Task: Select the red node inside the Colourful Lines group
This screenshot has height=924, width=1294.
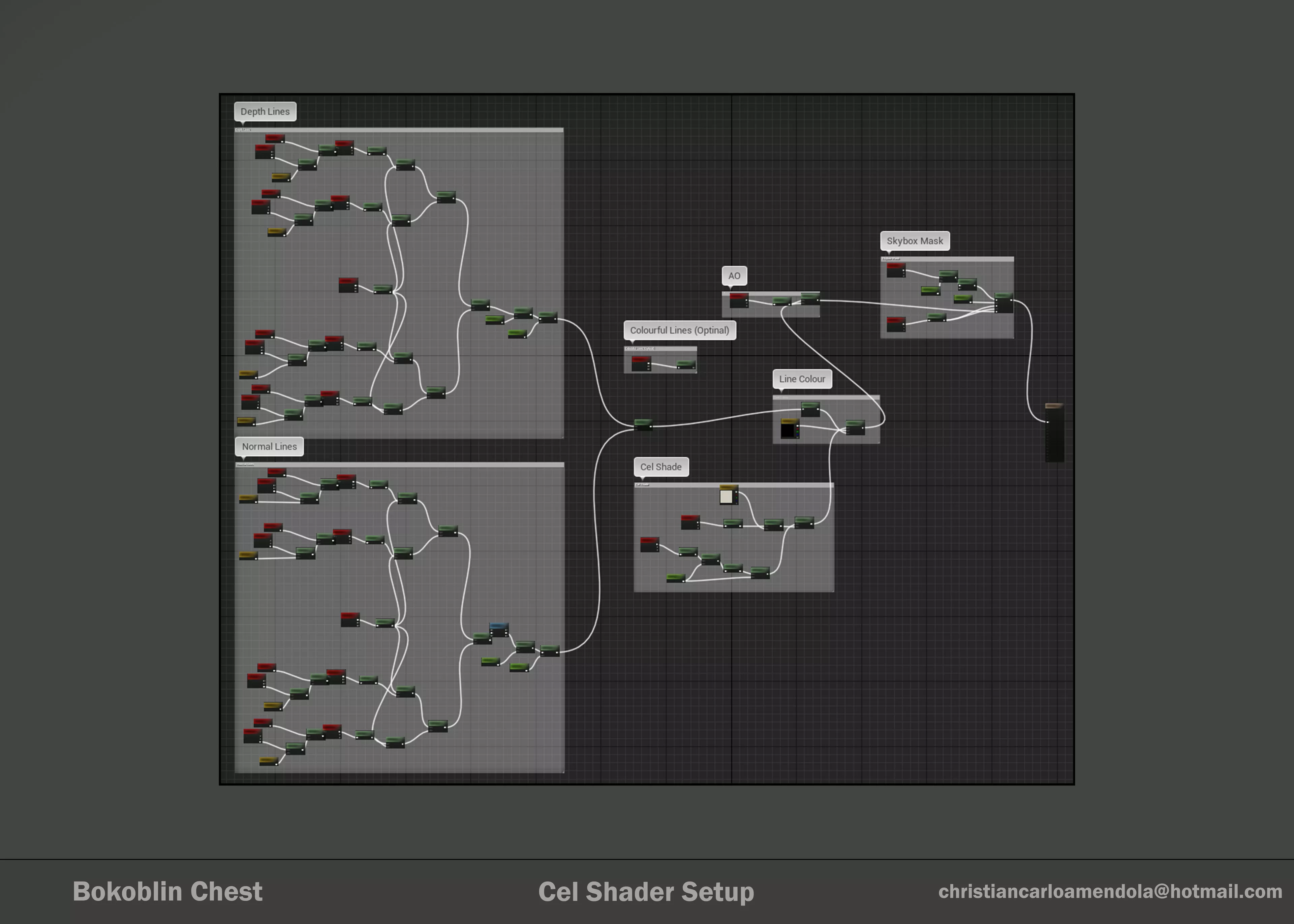Action: click(641, 363)
